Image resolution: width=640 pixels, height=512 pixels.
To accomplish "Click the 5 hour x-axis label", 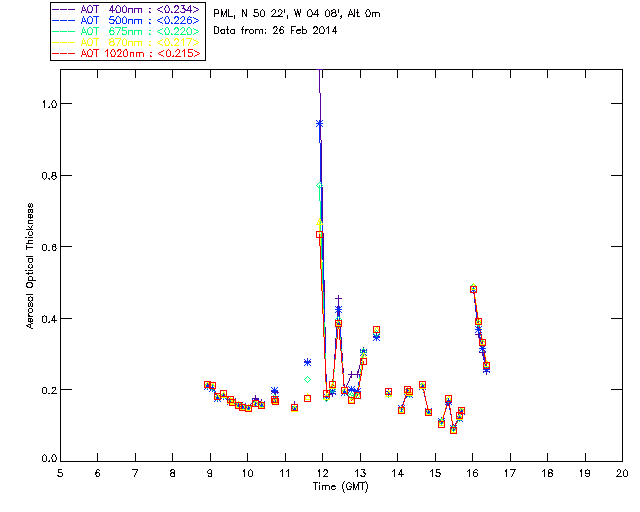I will 60,473.
